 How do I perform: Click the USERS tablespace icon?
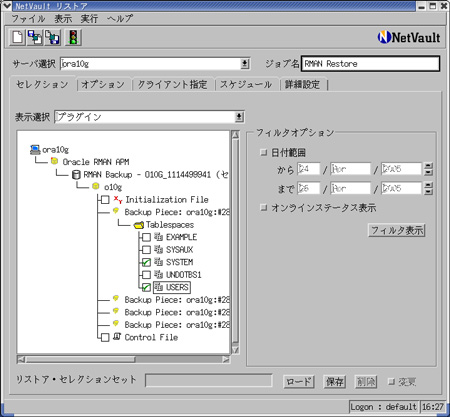[158, 287]
